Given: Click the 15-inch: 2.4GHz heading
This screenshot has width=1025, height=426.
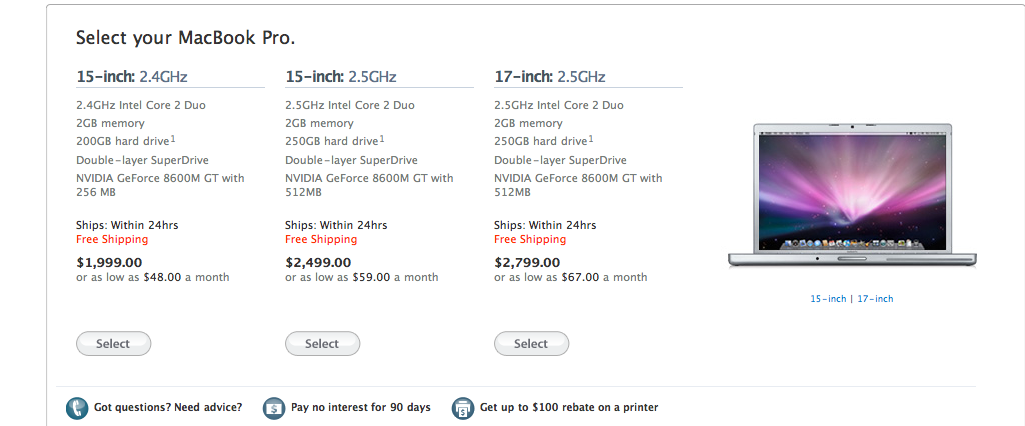Looking at the screenshot, I should tap(132, 77).
